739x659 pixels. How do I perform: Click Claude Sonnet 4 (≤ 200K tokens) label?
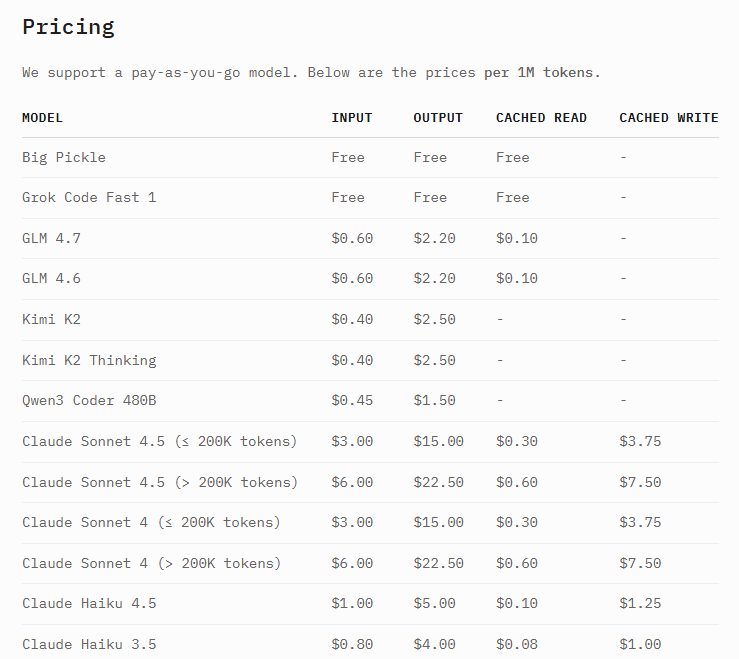point(151,522)
